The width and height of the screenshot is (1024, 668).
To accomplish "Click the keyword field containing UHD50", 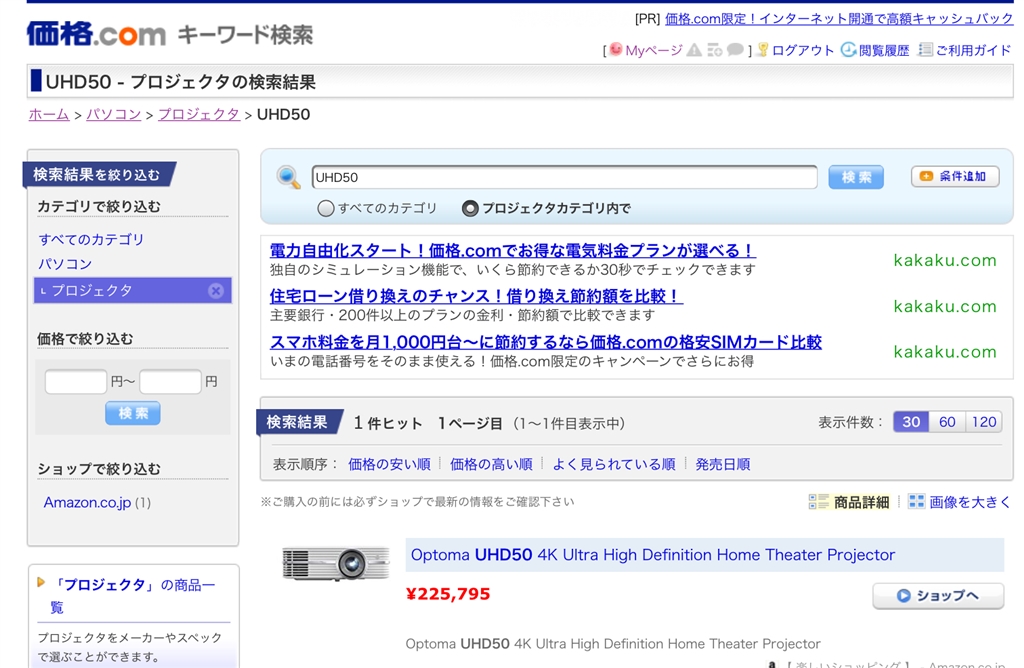I will [x=564, y=177].
